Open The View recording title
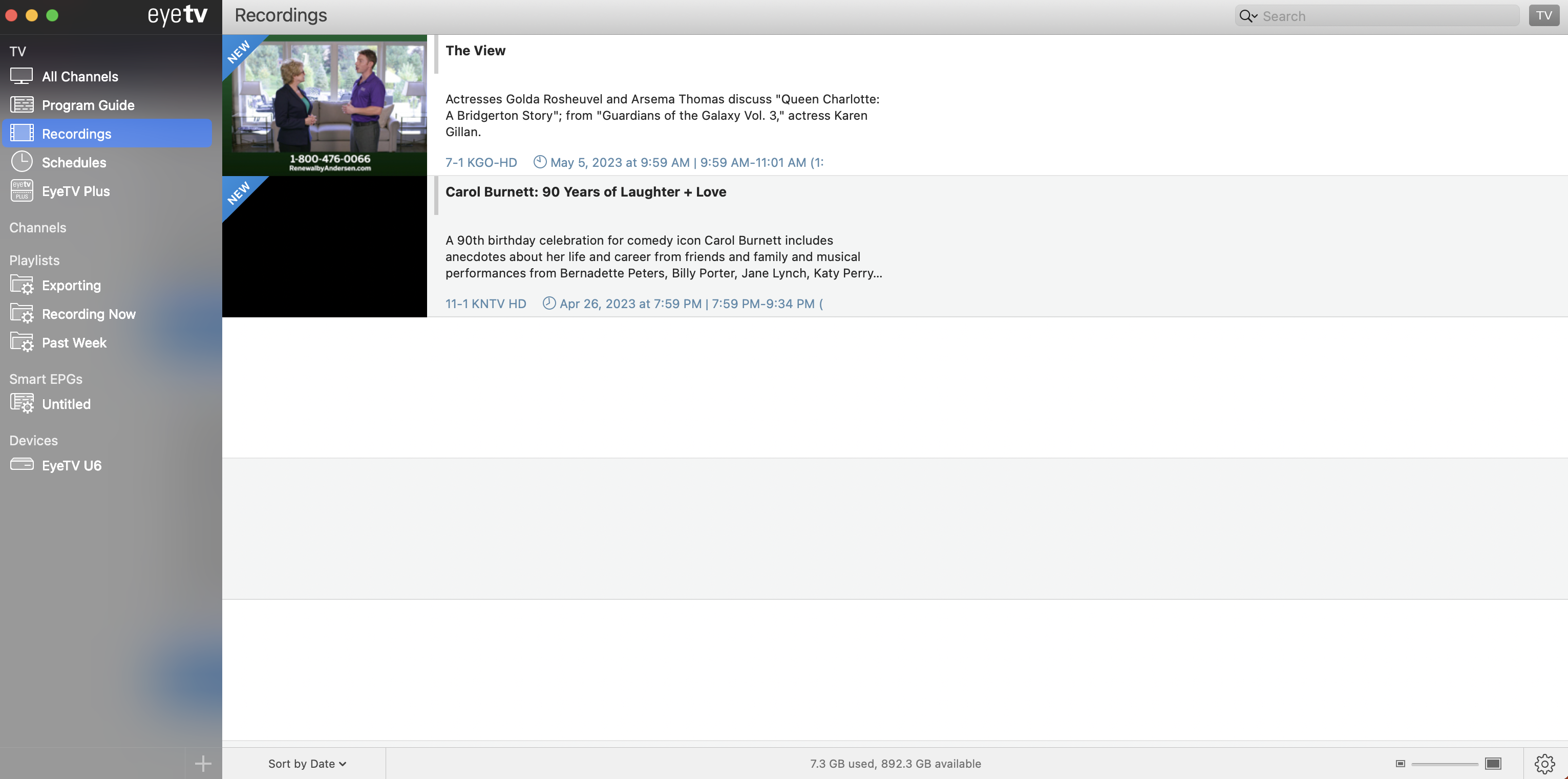1568x779 pixels. [x=475, y=51]
